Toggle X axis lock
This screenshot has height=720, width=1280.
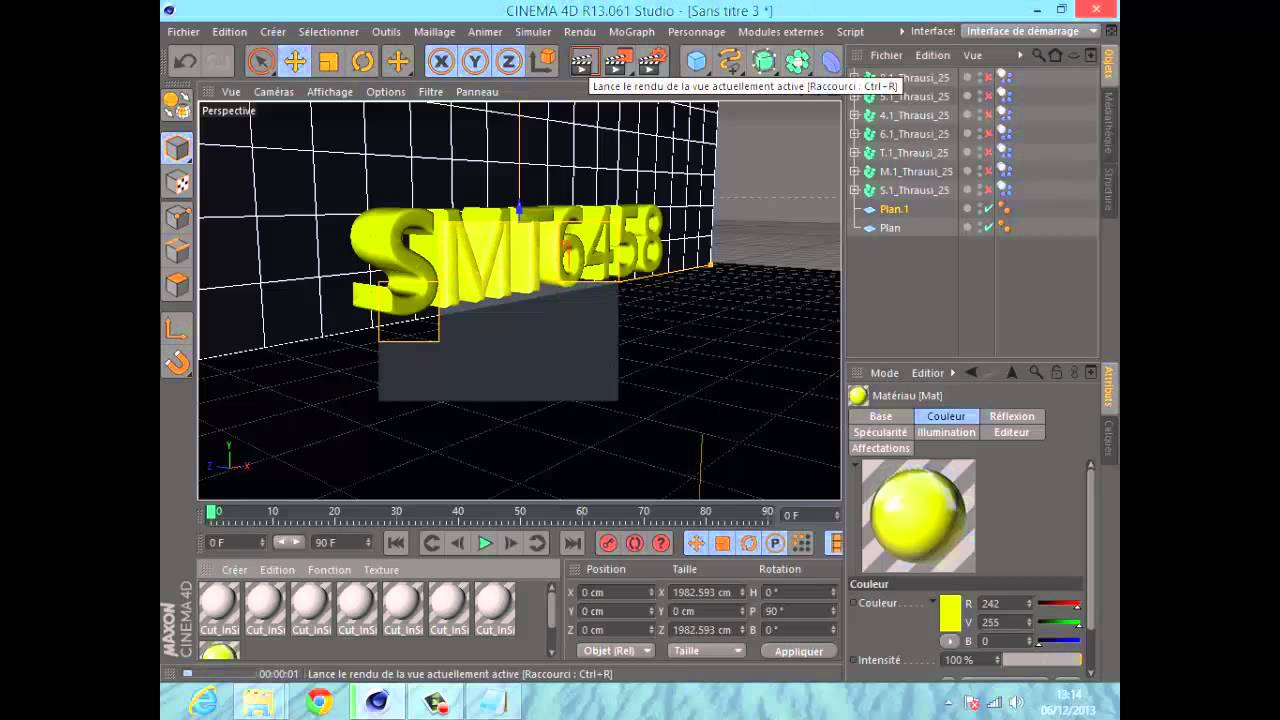(x=441, y=62)
